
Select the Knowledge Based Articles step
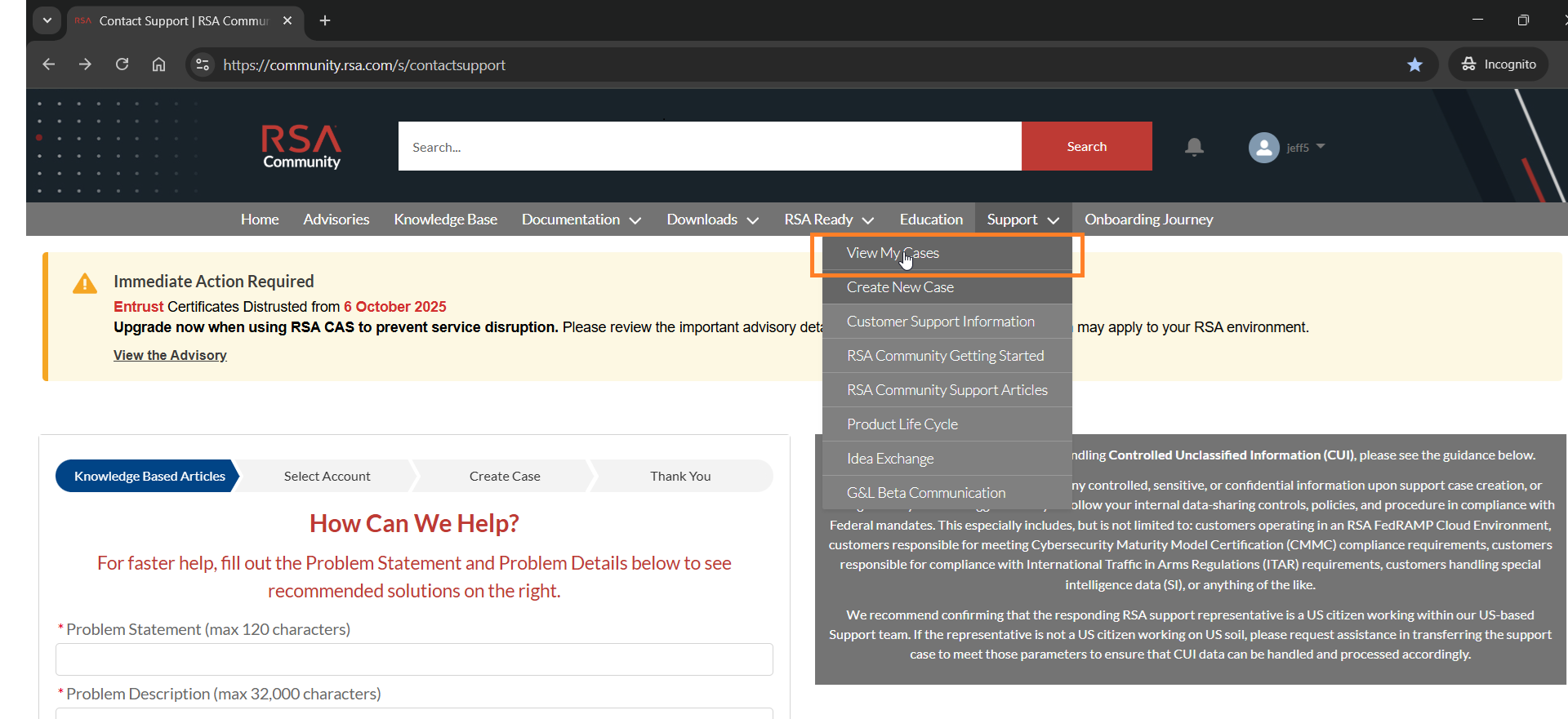tap(149, 476)
